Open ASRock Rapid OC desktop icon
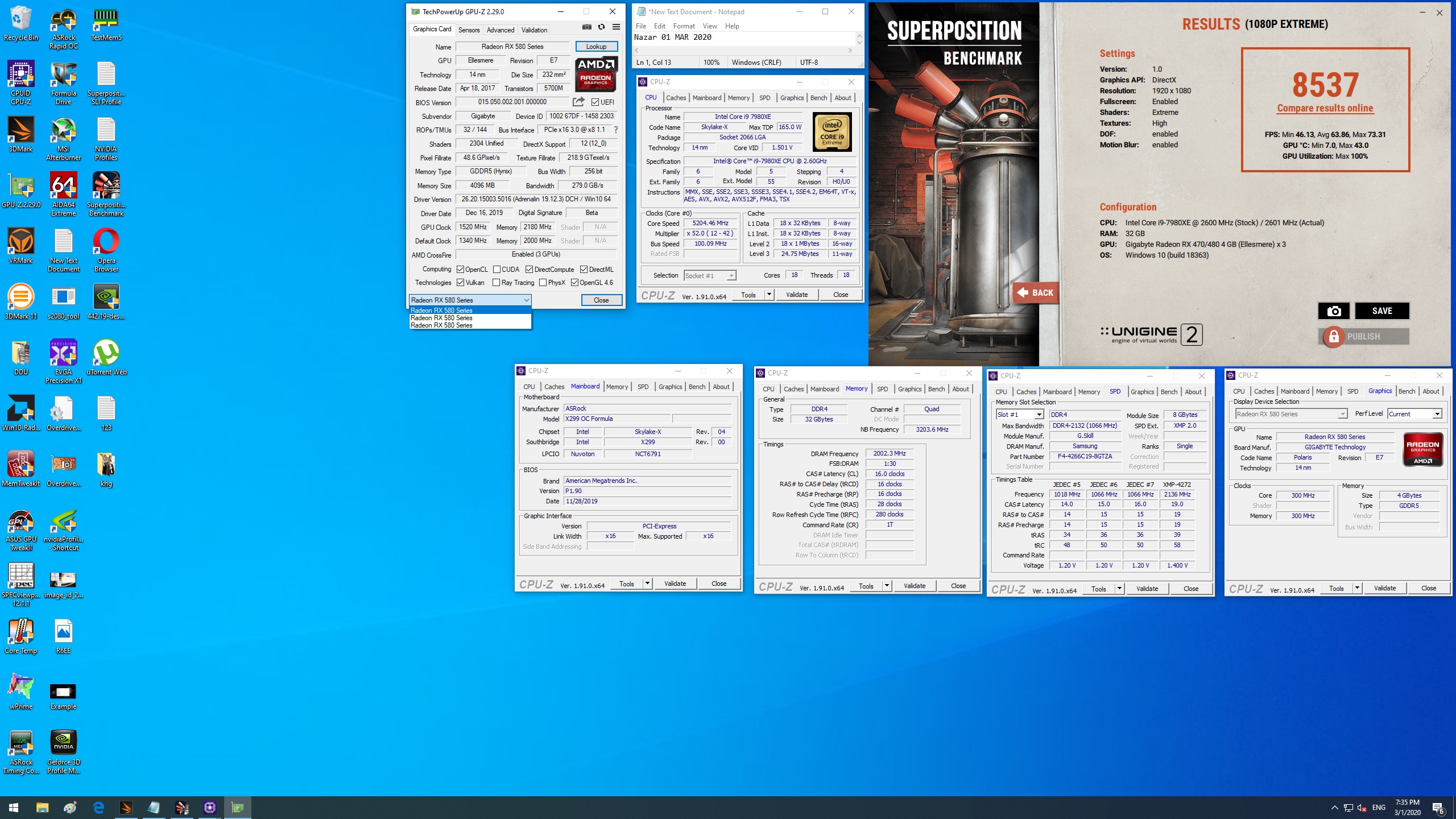This screenshot has width=1456, height=819. click(64, 28)
